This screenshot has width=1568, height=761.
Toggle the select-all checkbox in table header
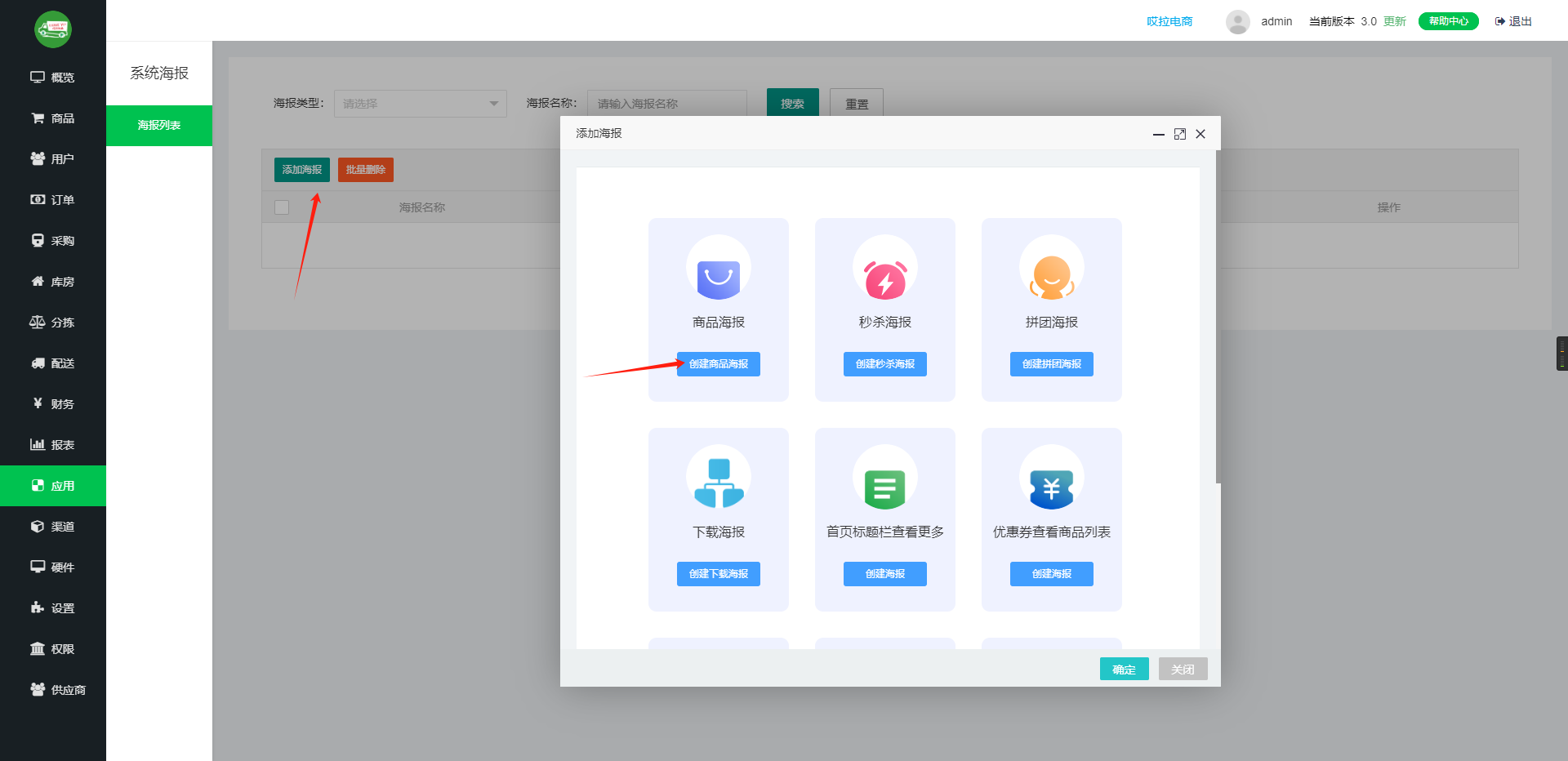282,207
